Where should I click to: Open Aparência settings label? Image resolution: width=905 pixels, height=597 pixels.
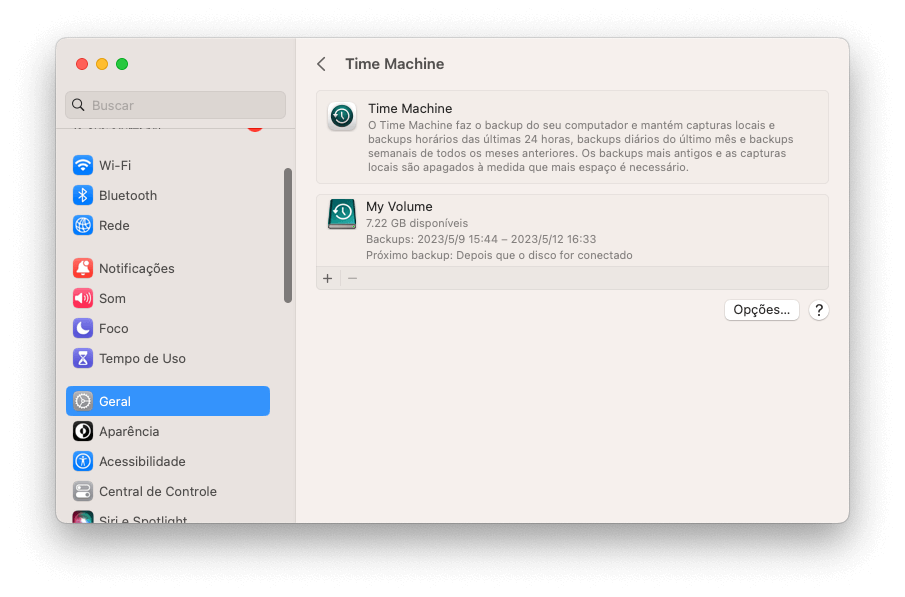[x=129, y=431]
